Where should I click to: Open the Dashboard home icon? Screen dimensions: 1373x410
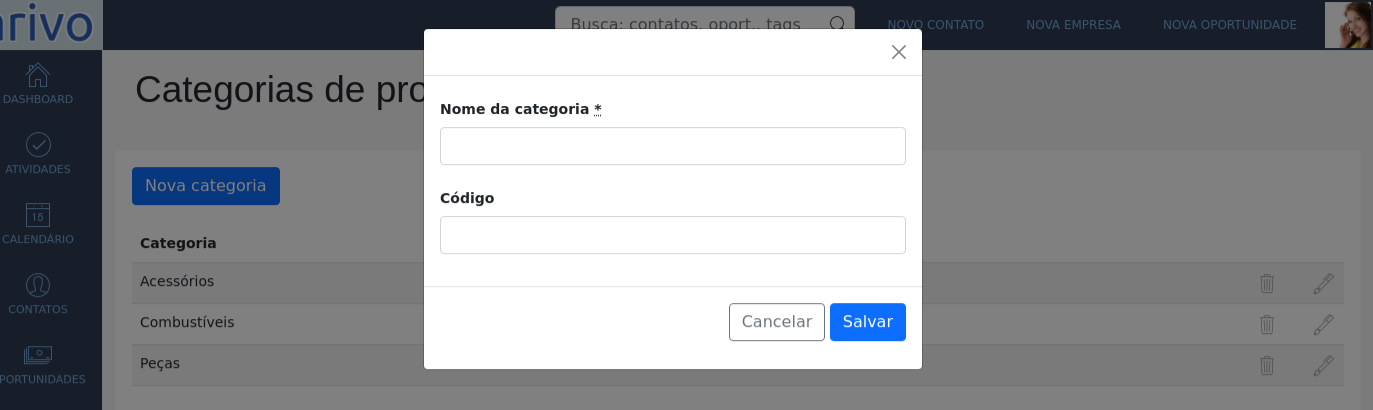pyautogui.click(x=38, y=75)
